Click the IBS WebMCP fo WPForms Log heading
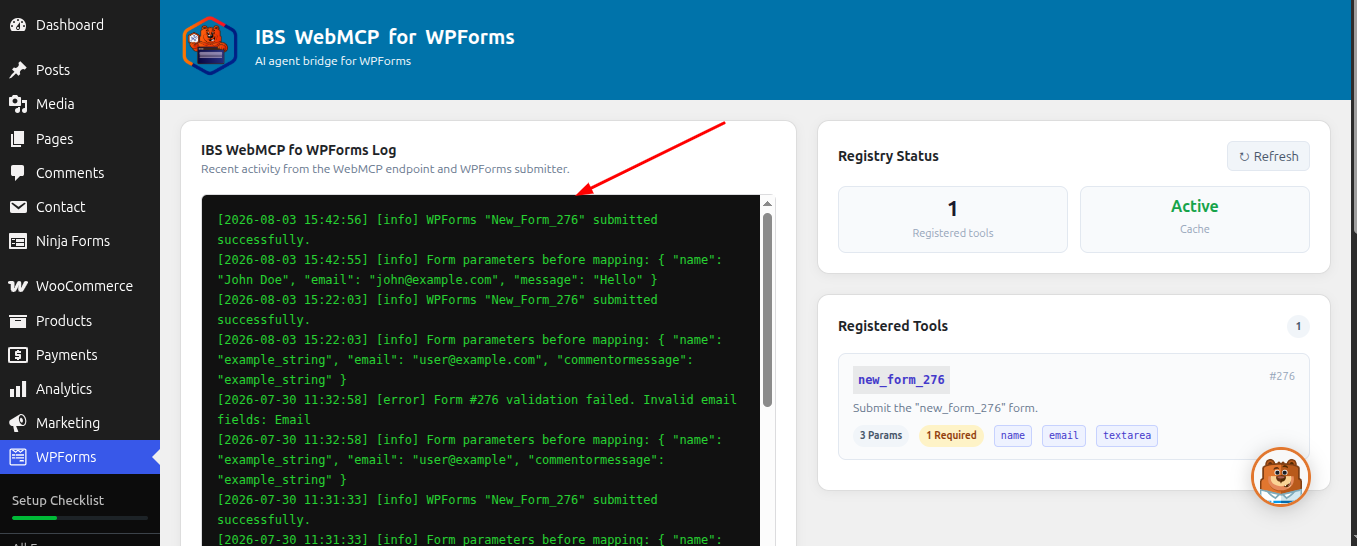Screen dimensions: 1357x546 pyautogui.click(x=299, y=150)
